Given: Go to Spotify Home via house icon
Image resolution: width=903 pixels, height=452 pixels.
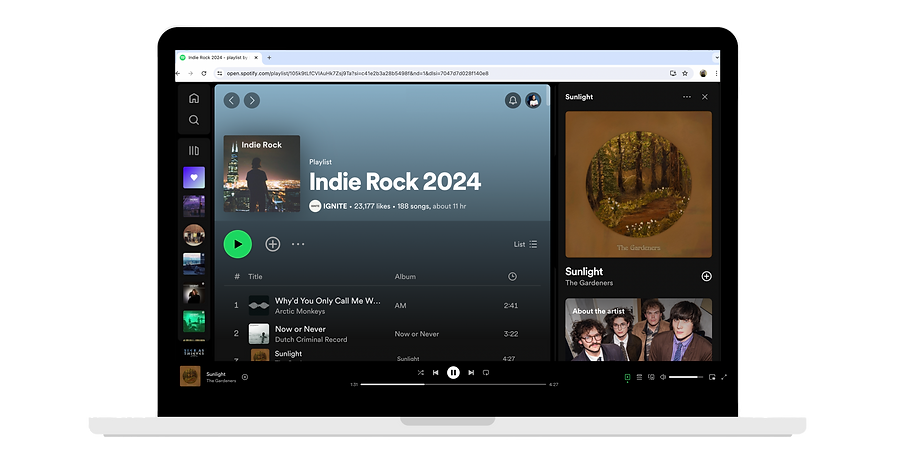Looking at the screenshot, I should 194,98.
